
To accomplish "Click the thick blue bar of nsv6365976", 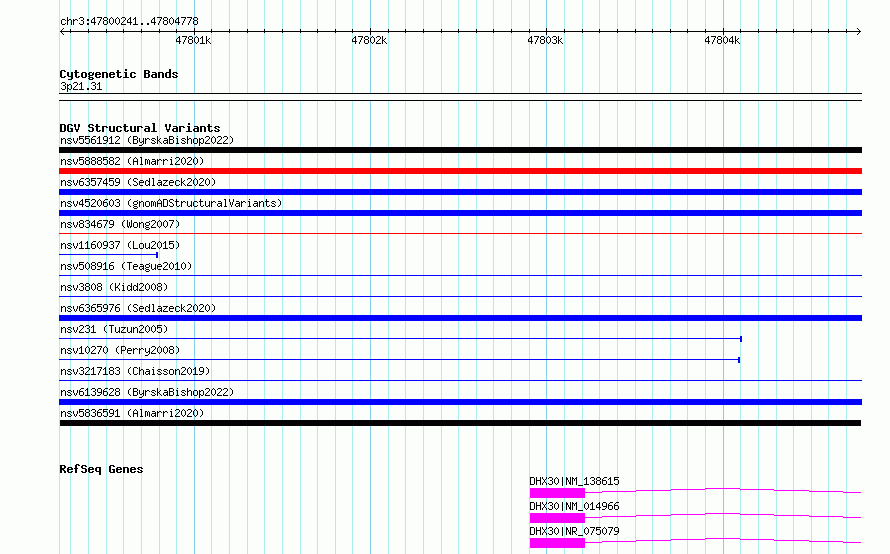I will click(x=460, y=318).
